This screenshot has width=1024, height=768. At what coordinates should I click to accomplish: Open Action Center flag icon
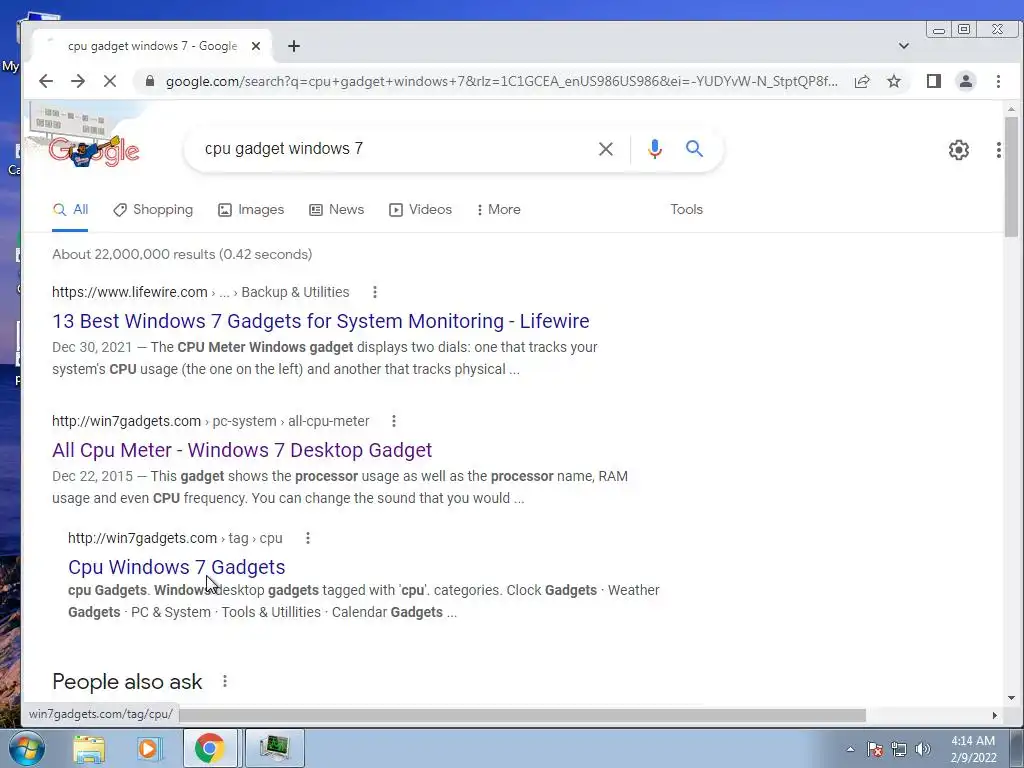coord(875,749)
